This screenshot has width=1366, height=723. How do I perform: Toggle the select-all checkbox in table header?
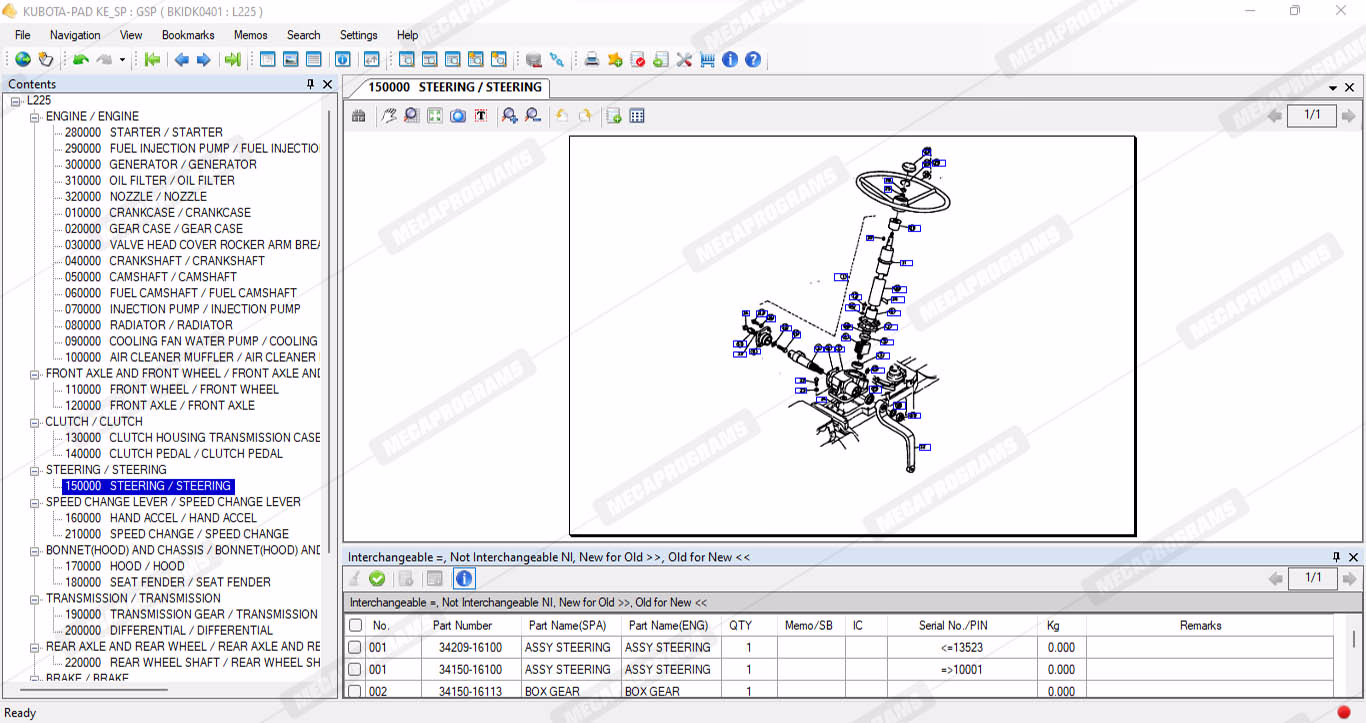click(x=355, y=626)
